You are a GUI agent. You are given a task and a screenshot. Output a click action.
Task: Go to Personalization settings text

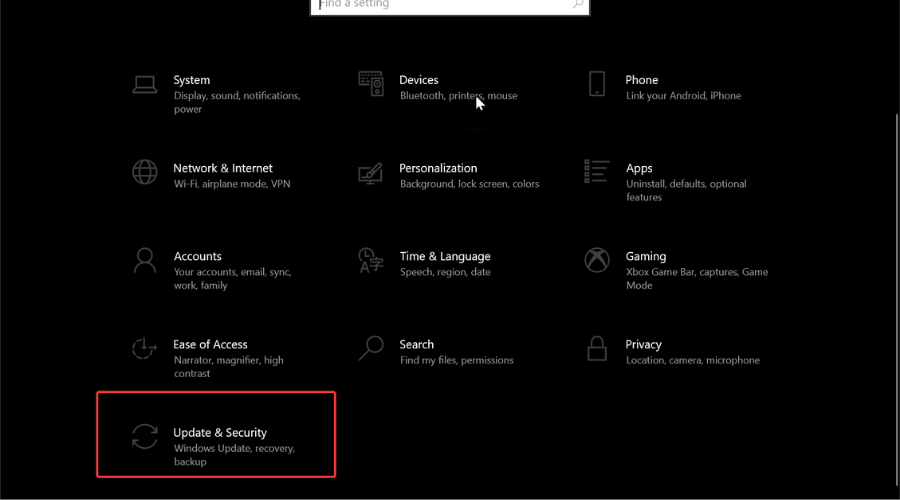[438, 168]
